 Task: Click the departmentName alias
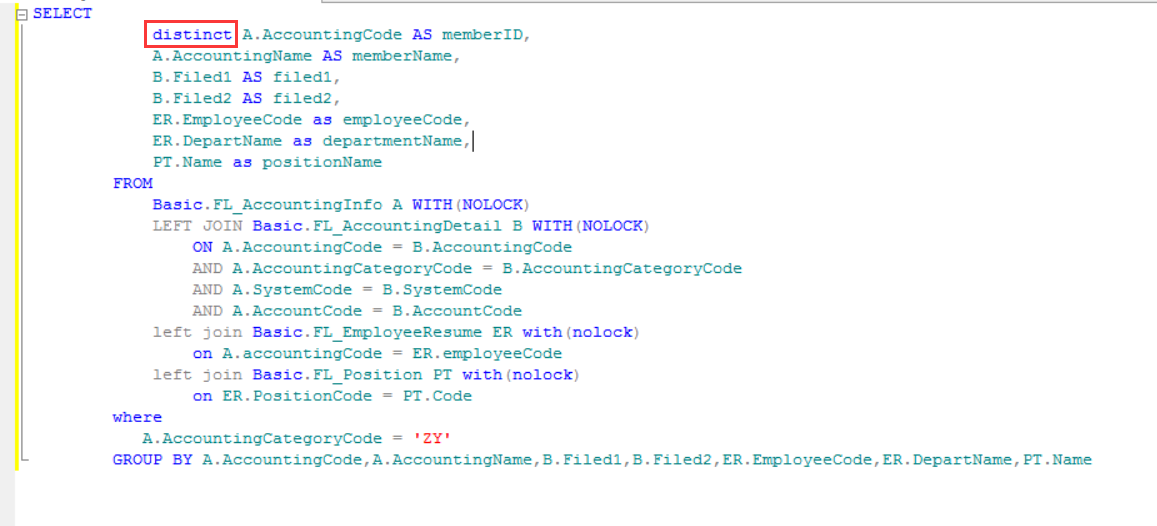tap(393, 141)
